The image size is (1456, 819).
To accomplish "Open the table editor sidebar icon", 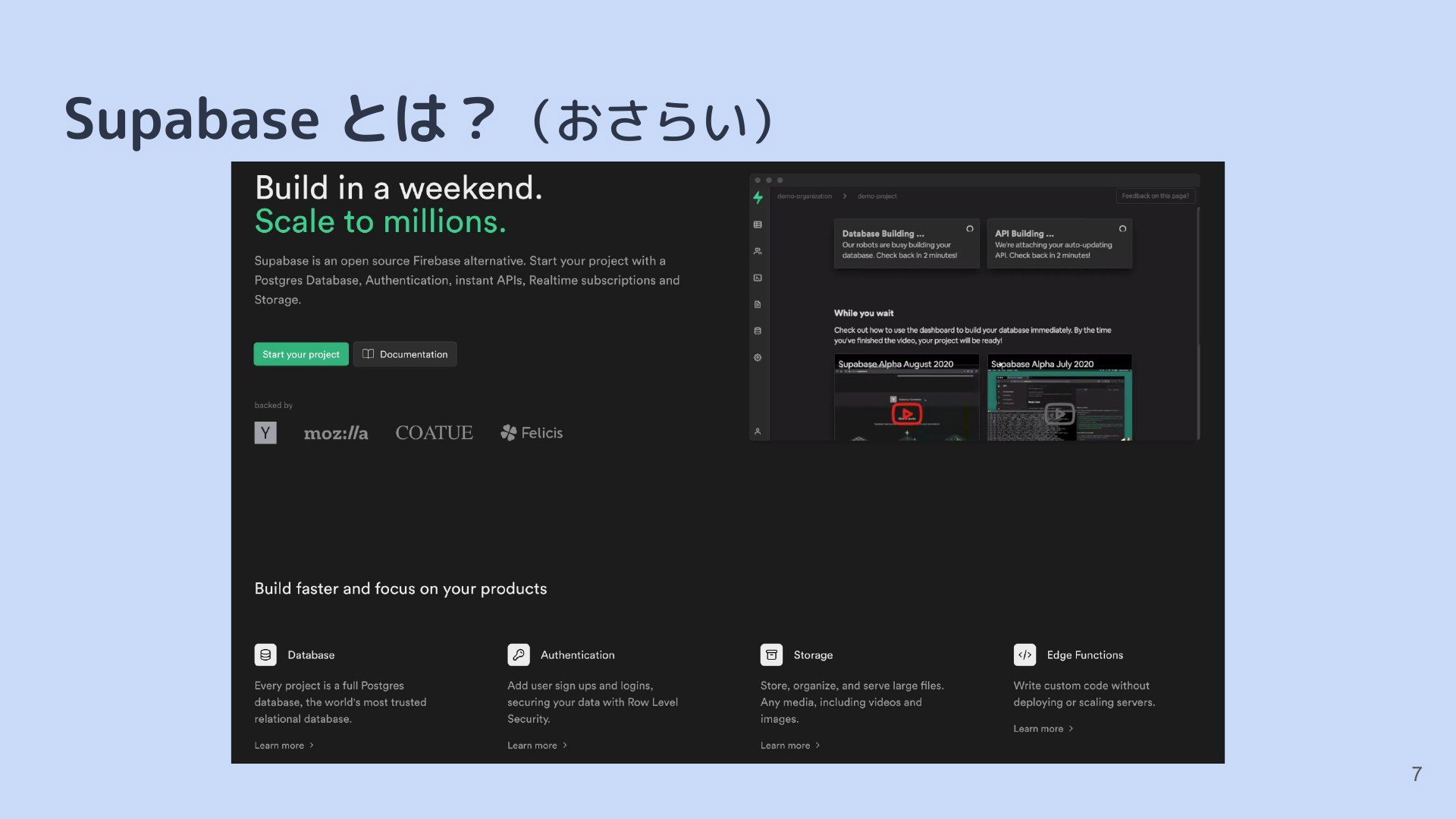I will tap(758, 224).
